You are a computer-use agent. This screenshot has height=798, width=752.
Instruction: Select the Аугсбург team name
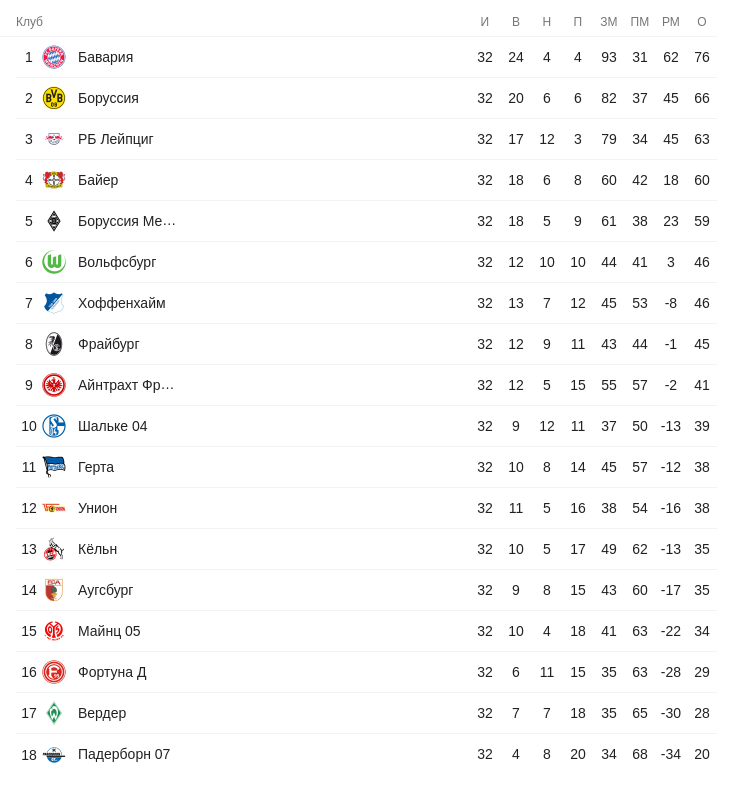pos(106,590)
